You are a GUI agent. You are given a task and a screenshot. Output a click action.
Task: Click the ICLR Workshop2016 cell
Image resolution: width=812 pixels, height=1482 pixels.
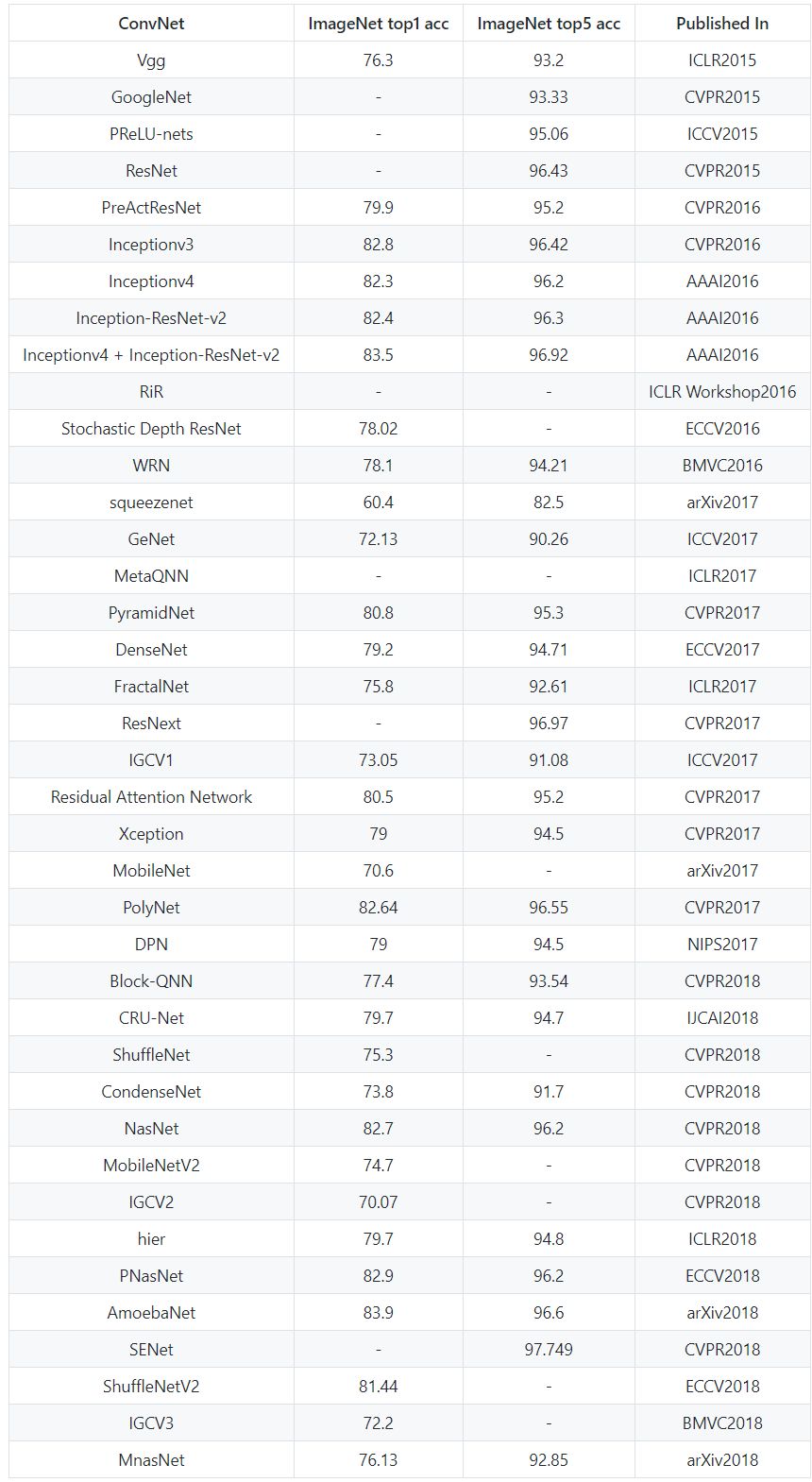[722, 392]
